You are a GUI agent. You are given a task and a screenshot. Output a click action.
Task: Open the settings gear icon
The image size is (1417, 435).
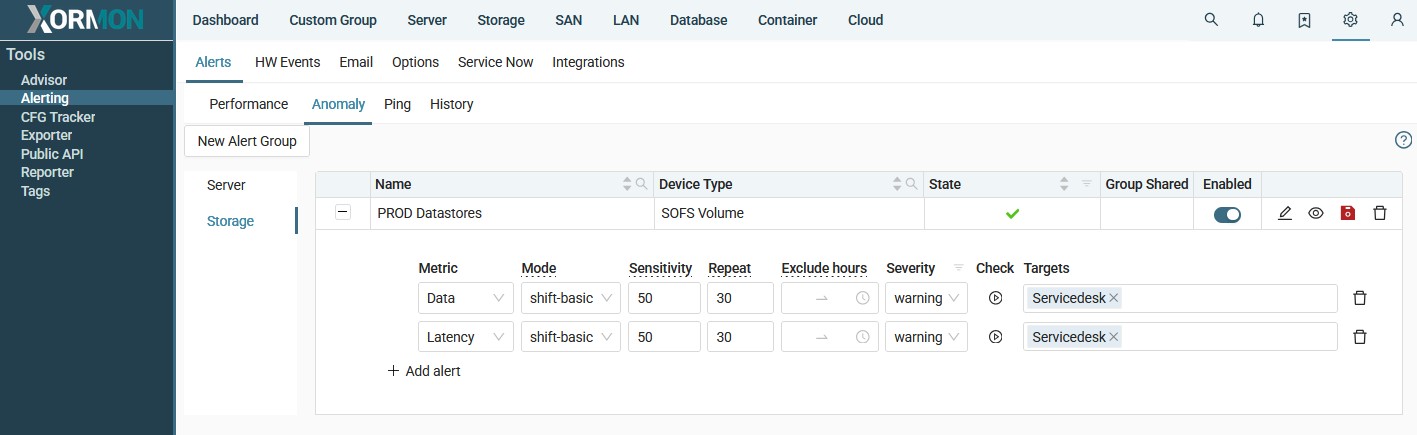1350,20
